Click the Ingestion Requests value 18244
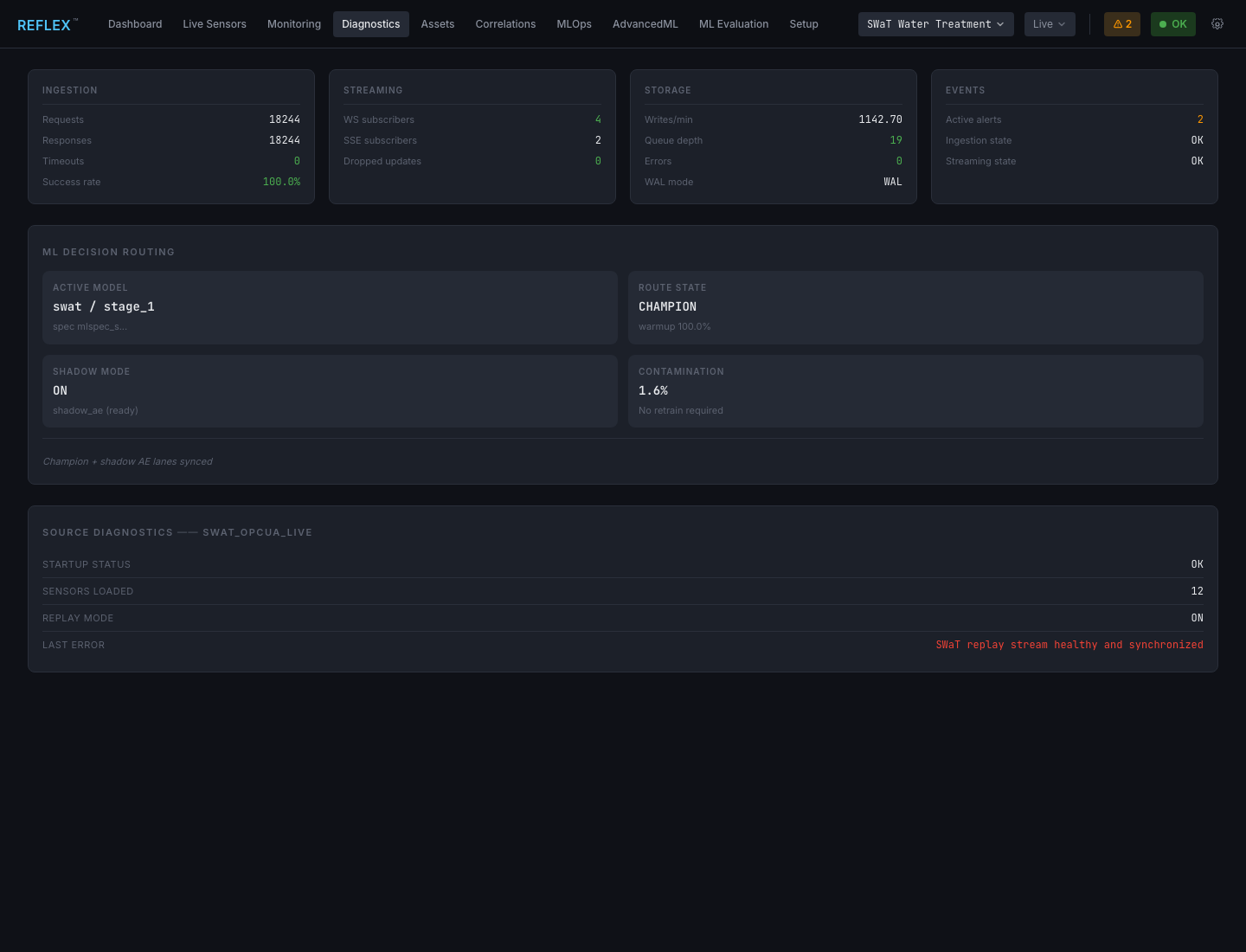This screenshot has height=952, width=1246. coord(285,119)
